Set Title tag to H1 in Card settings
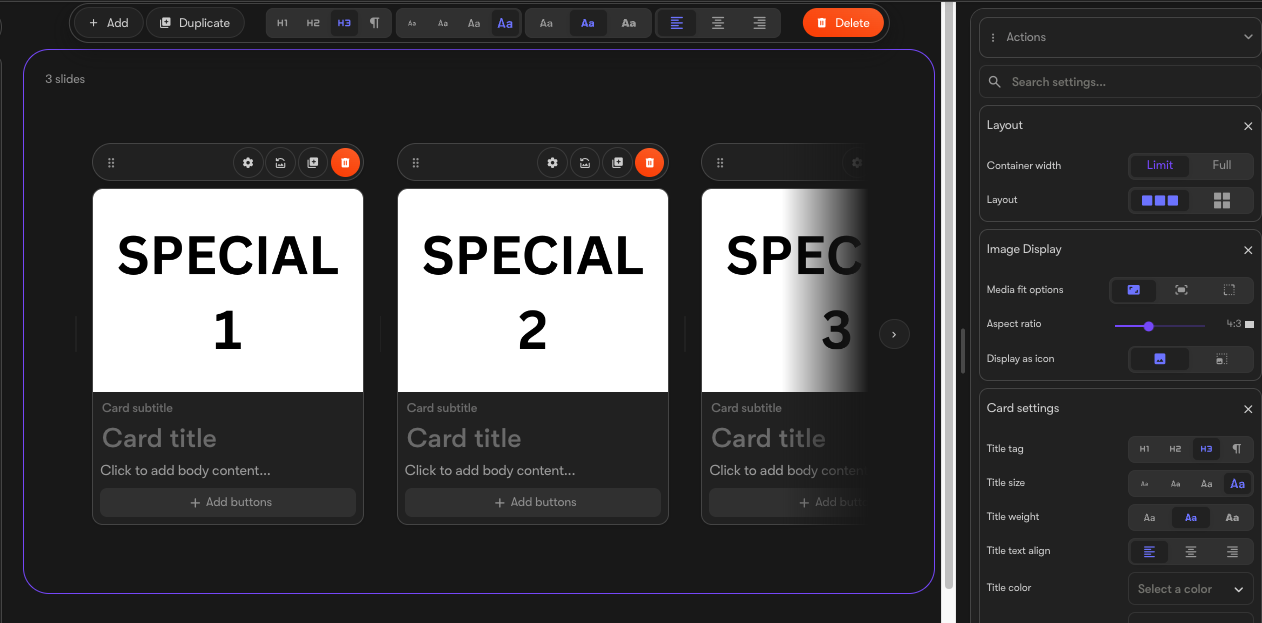 click(x=1144, y=449)
